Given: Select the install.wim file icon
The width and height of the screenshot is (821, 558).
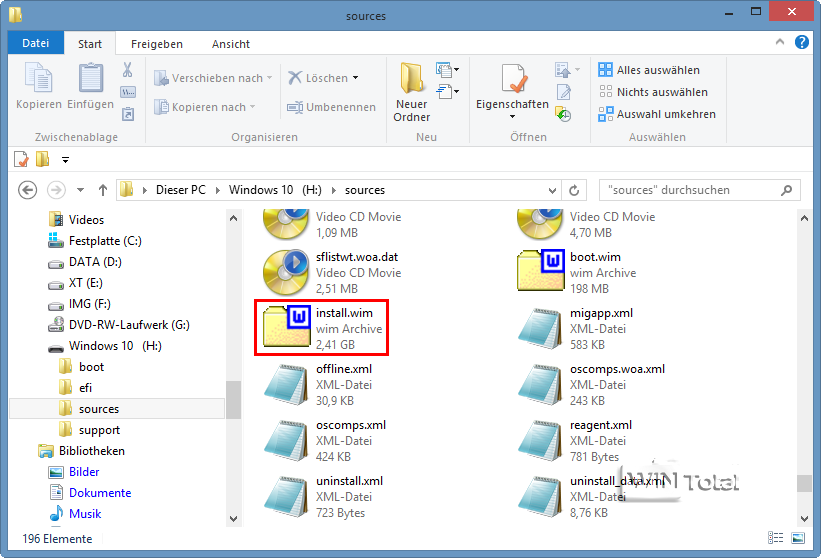Looking at the screenshot, I should [286, 327].
